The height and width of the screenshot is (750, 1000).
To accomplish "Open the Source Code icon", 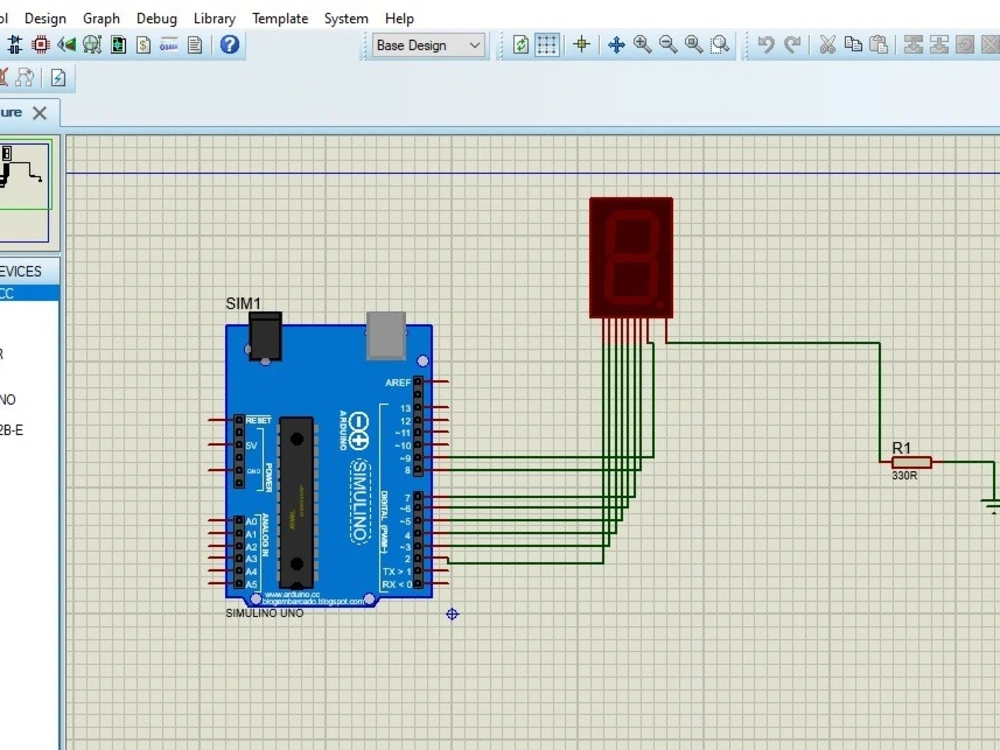I will point(169,45).
